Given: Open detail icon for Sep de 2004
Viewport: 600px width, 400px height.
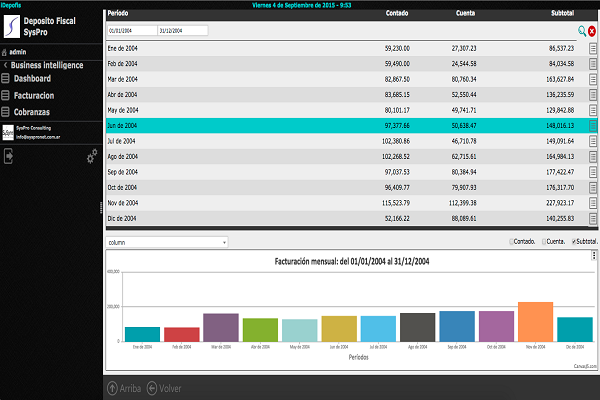Looking at the screenshot, I should (593, 172).
